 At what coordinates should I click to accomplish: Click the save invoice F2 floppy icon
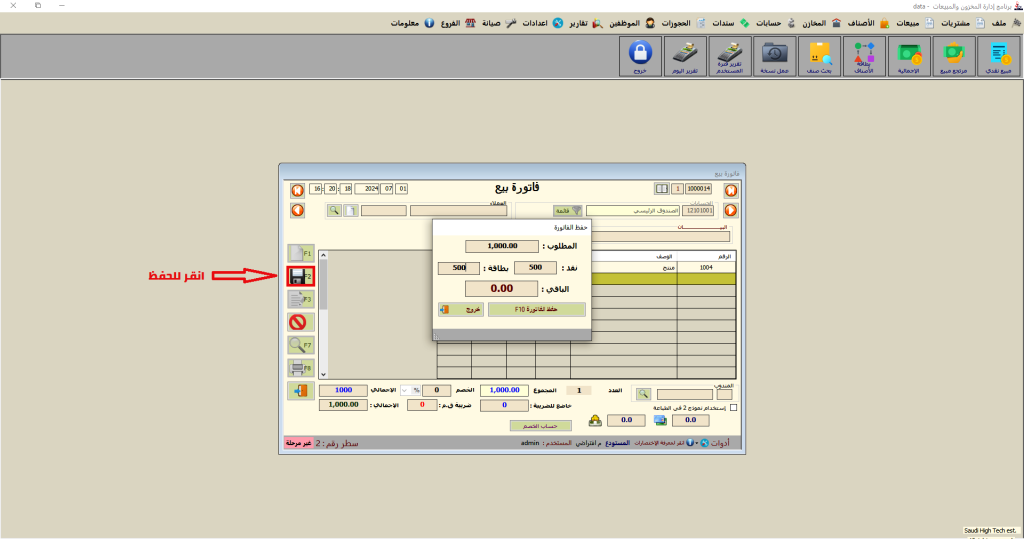click(x=300, y=275)
